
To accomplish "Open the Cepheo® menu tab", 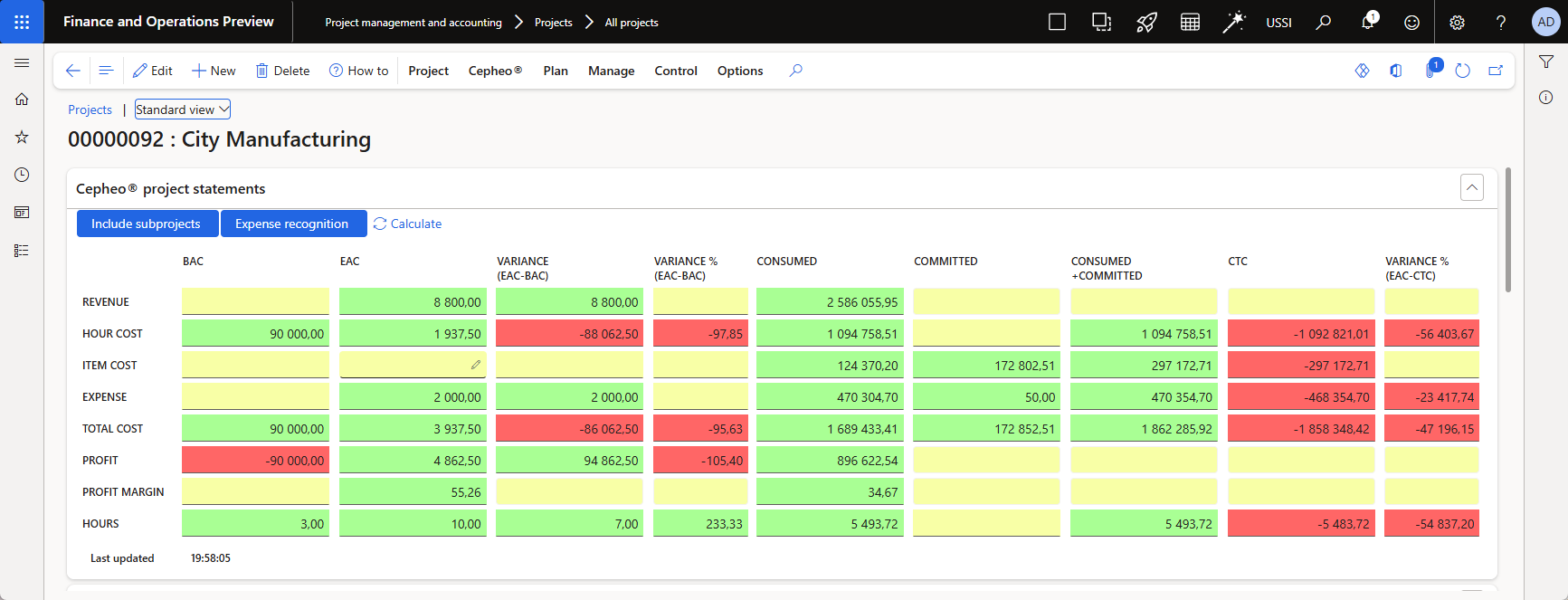I will 495,71.
